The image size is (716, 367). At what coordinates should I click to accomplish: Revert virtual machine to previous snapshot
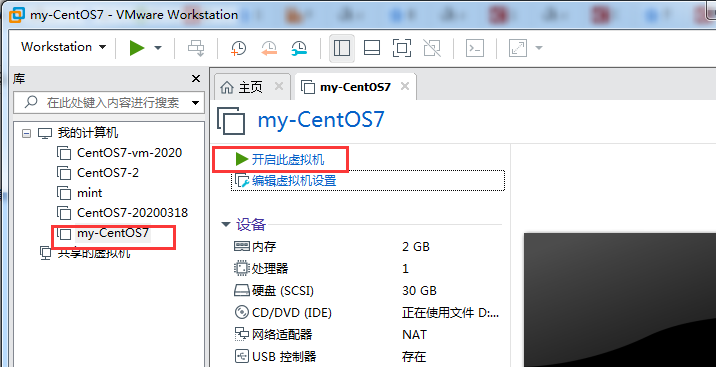[x=269, y=48]
